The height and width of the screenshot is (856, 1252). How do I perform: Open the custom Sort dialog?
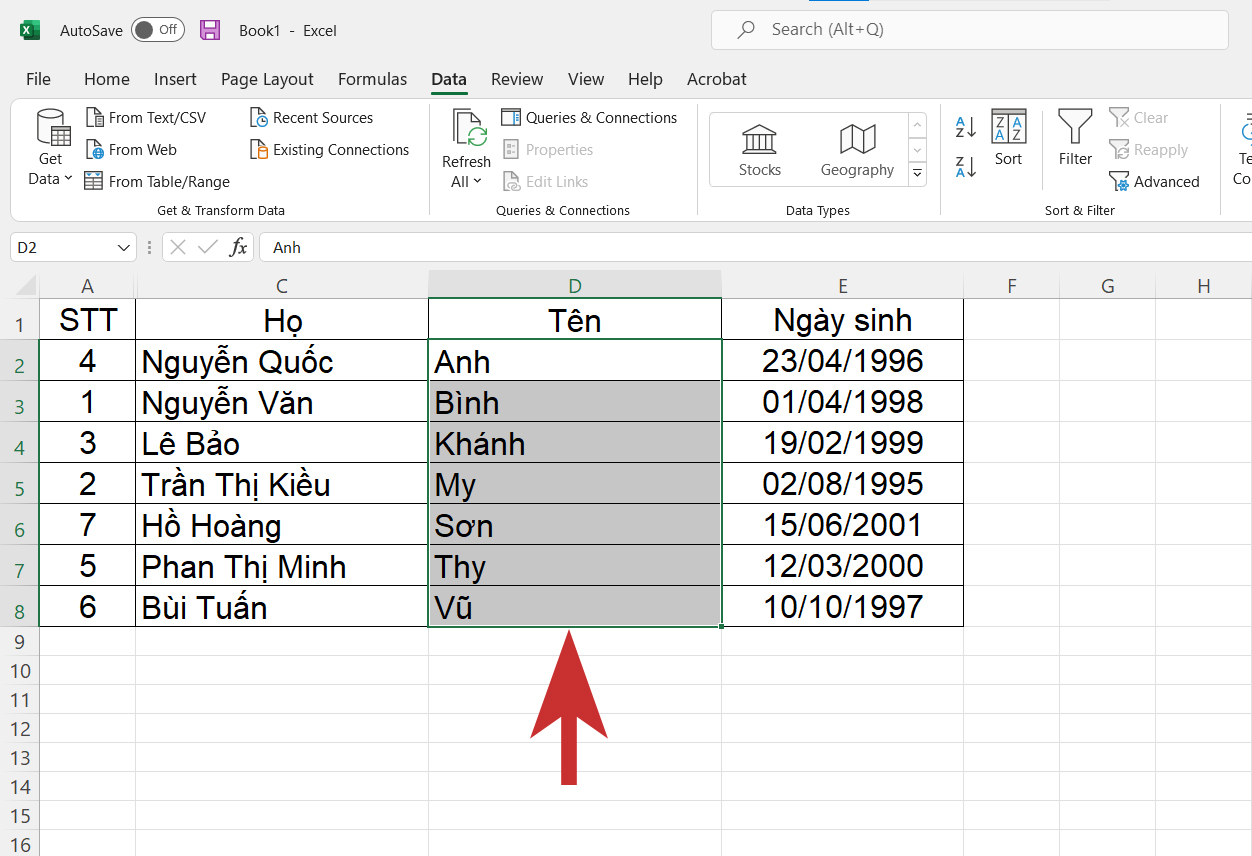pos(1009,139)
